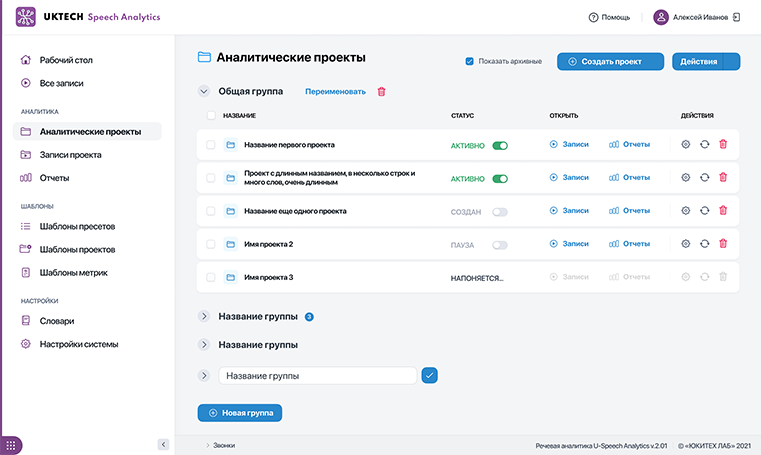This screenshot has width=761, height=455.
Task: Click the Новая группа button
Action: (240, 413)
